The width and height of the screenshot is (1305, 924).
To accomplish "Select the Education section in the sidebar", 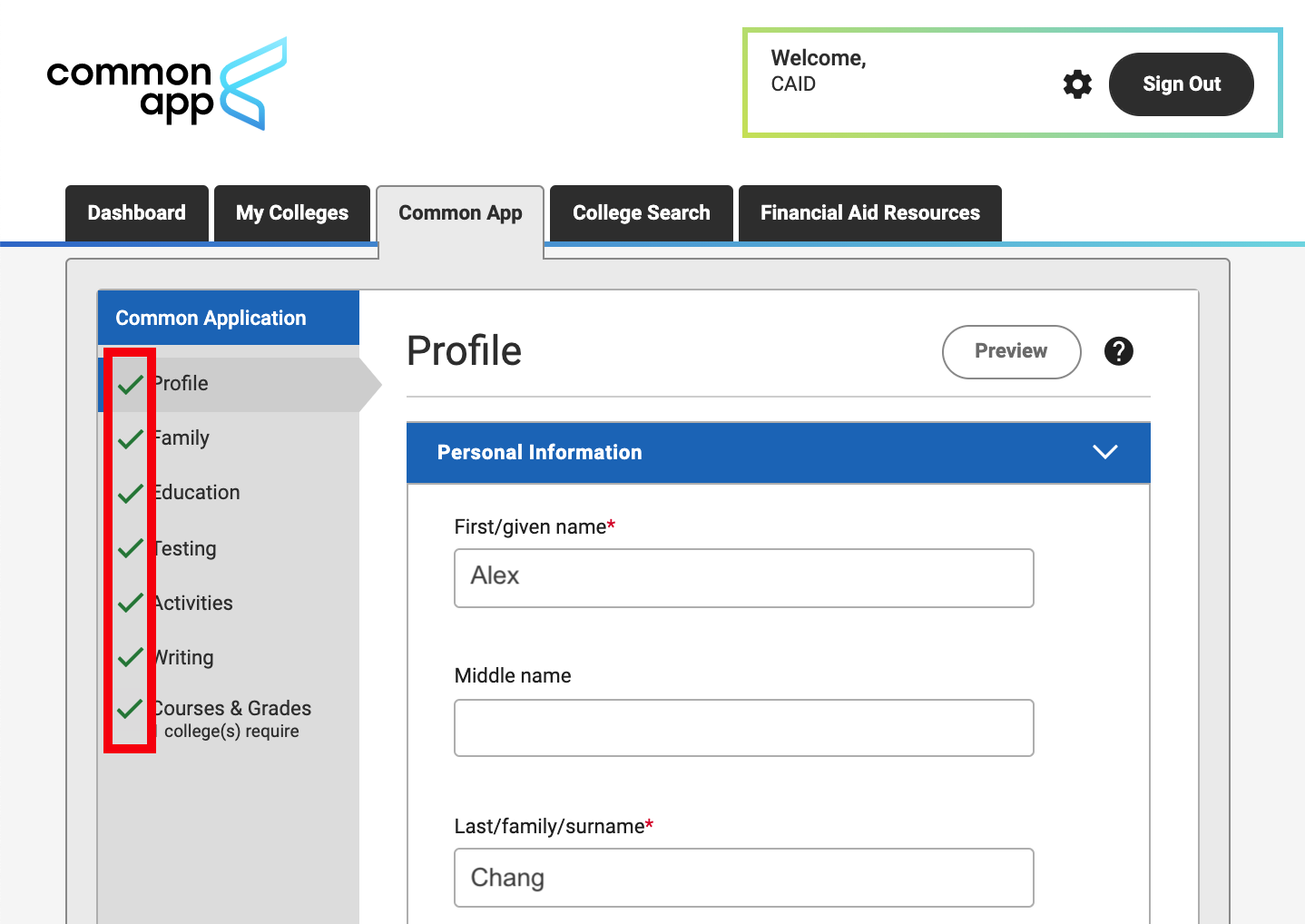I will click(197, 493).
